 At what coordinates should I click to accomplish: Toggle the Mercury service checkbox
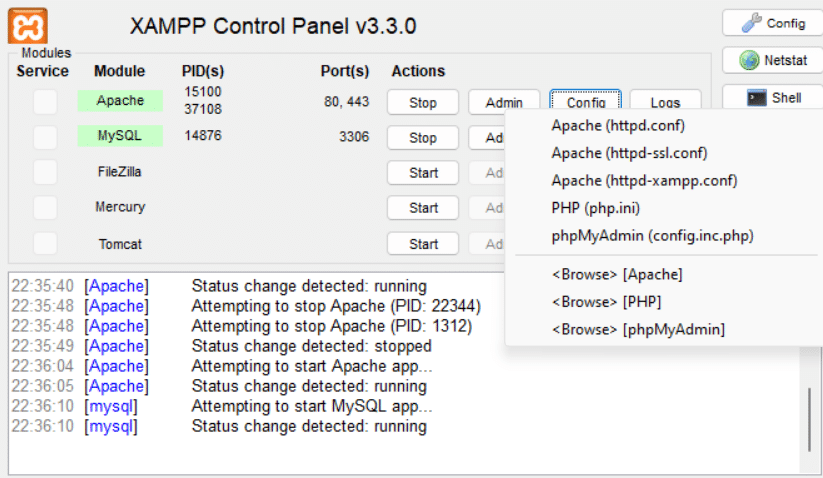45,208
